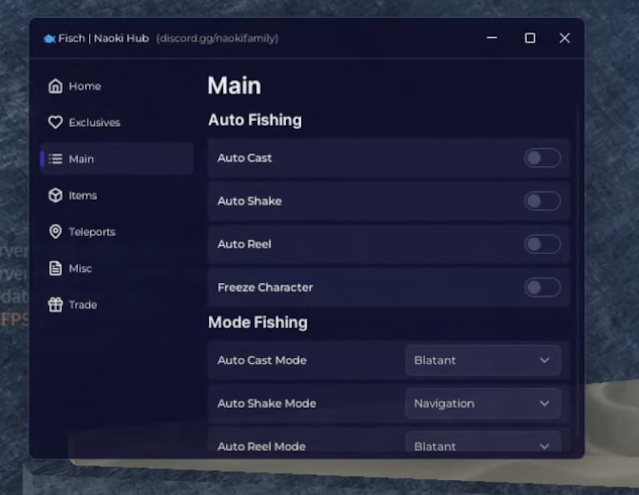Click the fish logo in title bar
This screenshot has height=495, width=639.
[x=49, y=39]
